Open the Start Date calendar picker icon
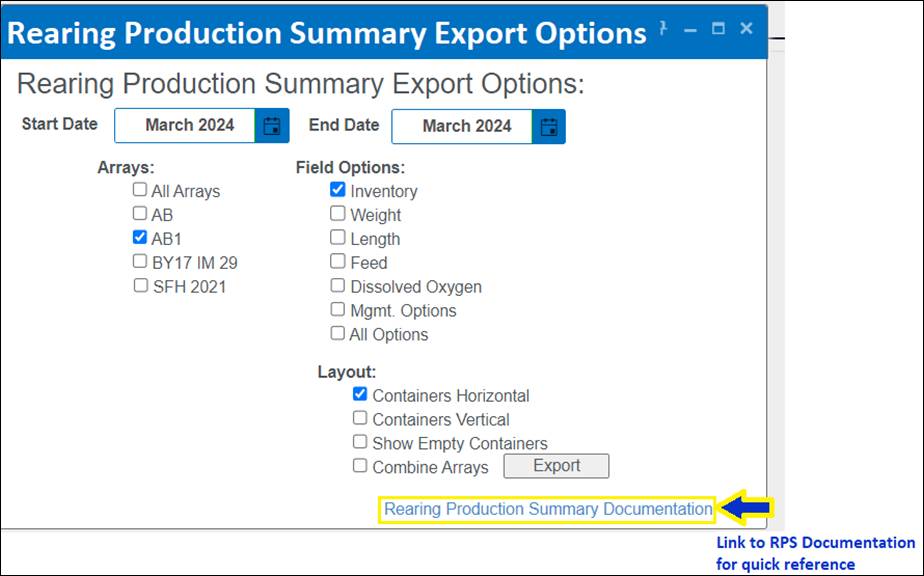The width and height of the screenshot is (924, 576). (272, 126)
